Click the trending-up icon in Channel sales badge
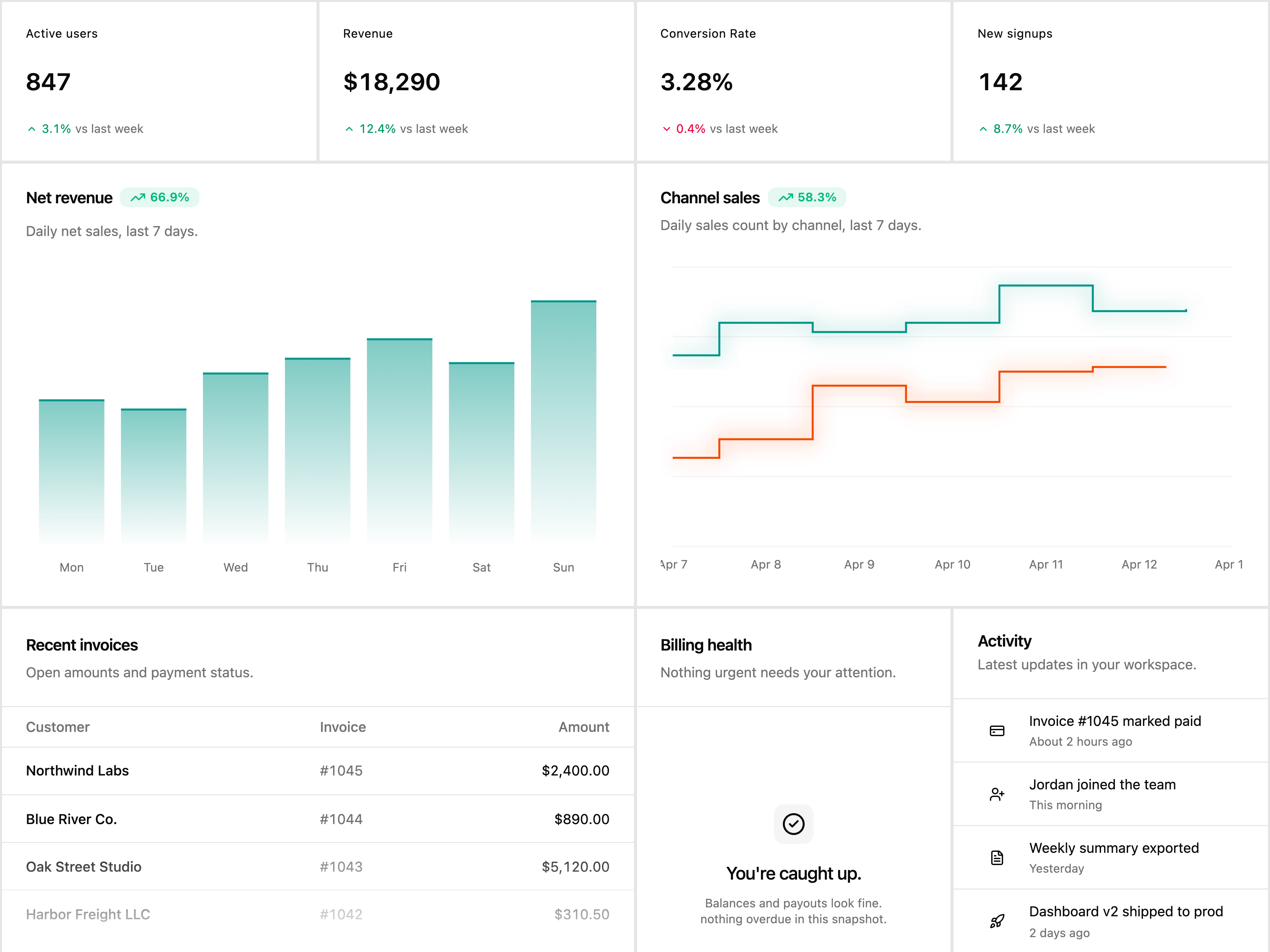1270x952 pixels. pos(785,197)
